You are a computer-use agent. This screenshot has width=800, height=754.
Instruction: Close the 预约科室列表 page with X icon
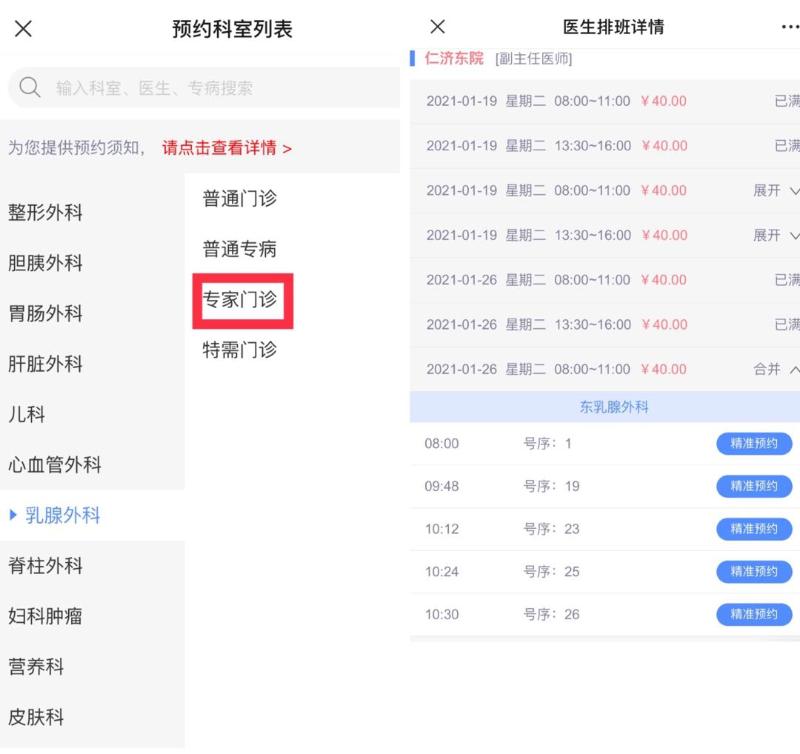[23, 29]
